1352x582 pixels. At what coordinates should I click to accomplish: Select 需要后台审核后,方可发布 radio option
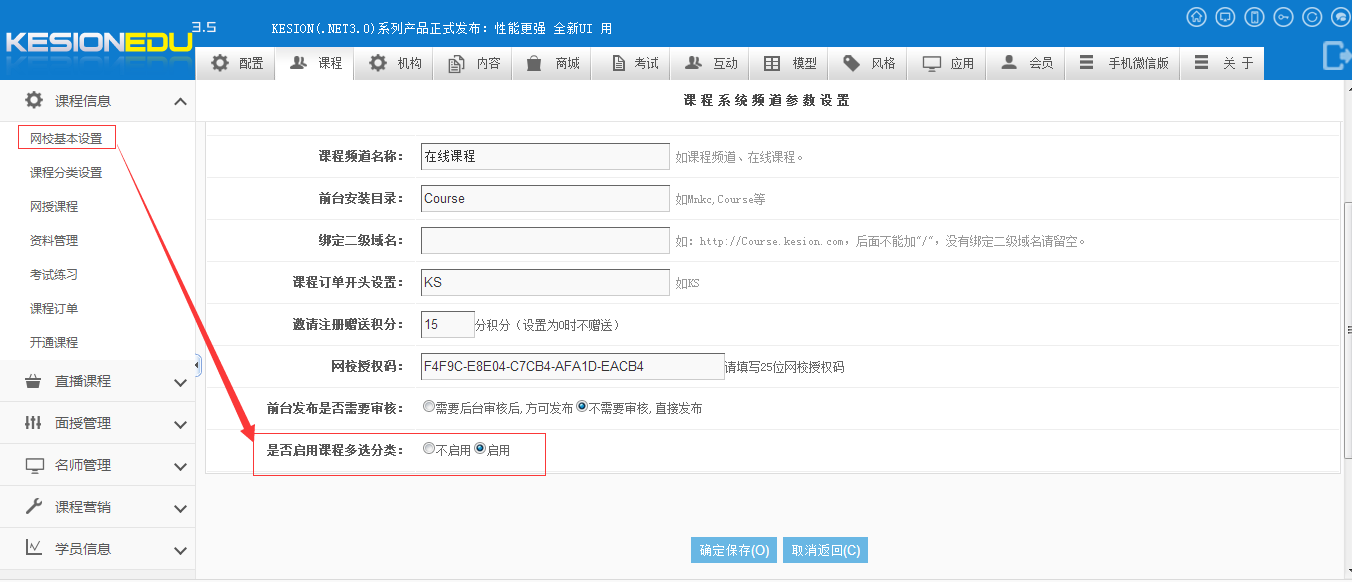[x=429, y=407]
